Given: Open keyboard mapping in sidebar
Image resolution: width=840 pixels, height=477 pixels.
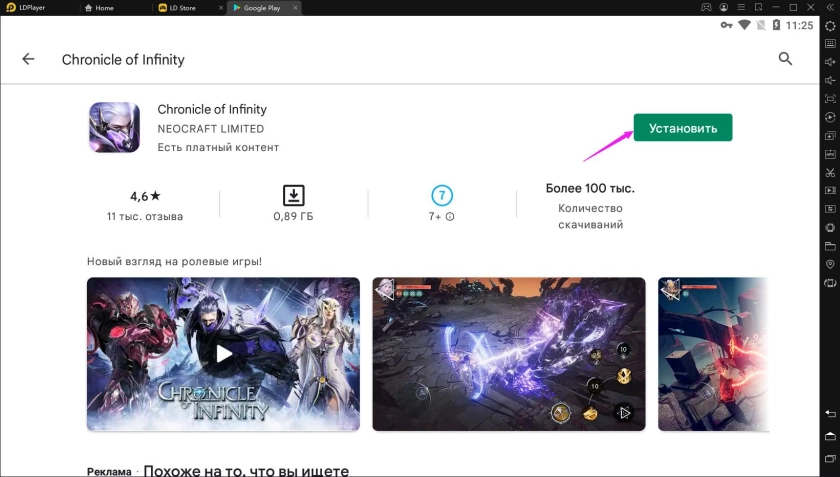Looking at the screenshot, I should (830, 43).
